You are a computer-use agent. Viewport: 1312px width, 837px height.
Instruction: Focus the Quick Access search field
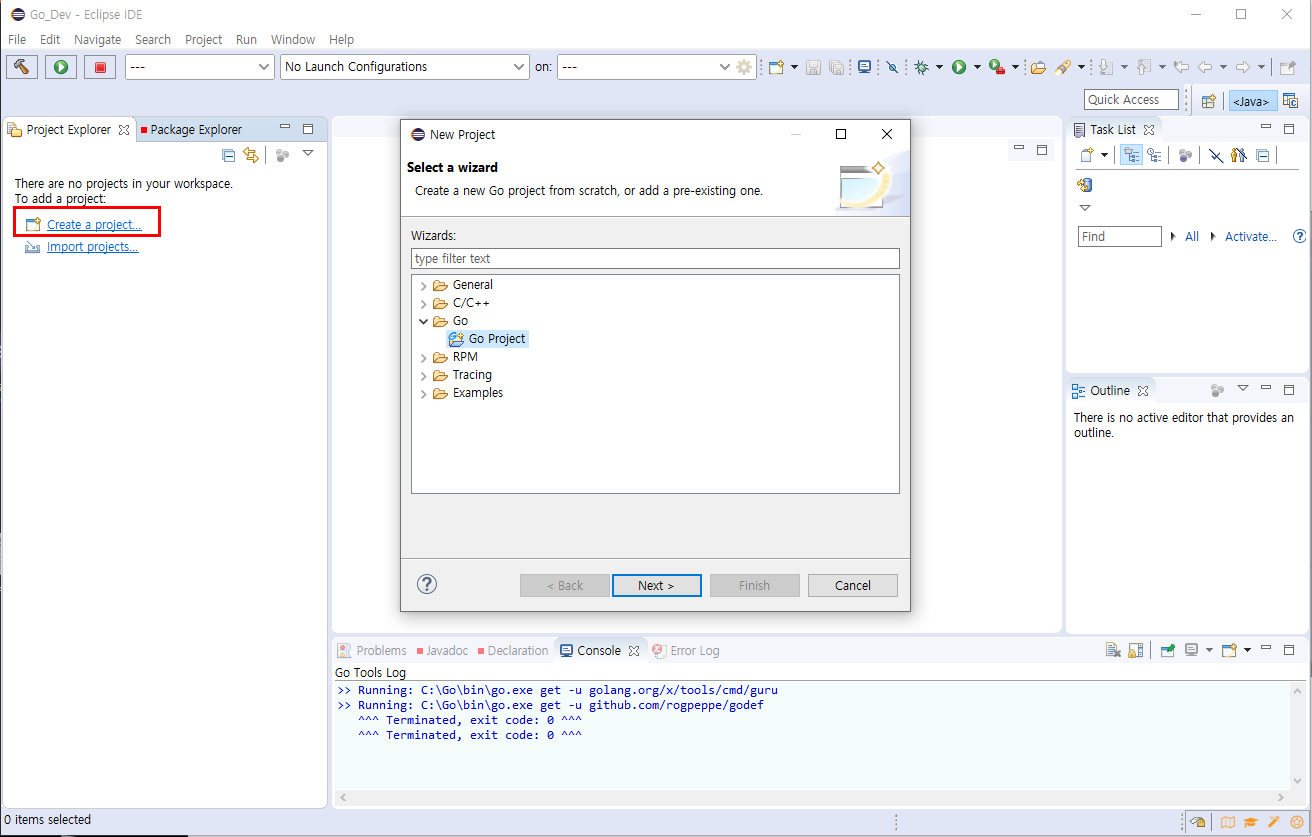click(x=1131, y=100)
